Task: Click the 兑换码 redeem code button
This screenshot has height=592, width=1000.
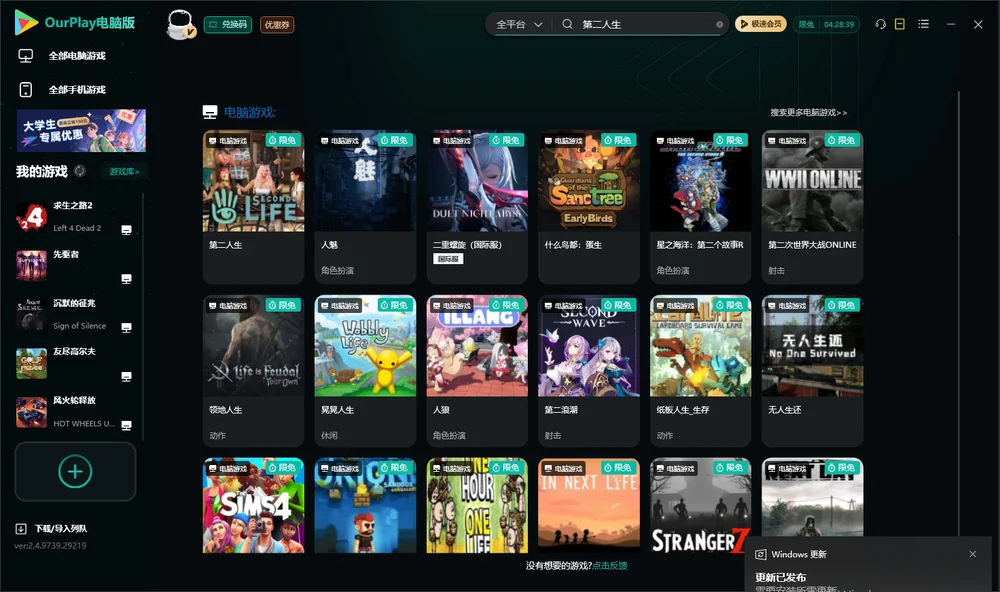Action: 228,25
